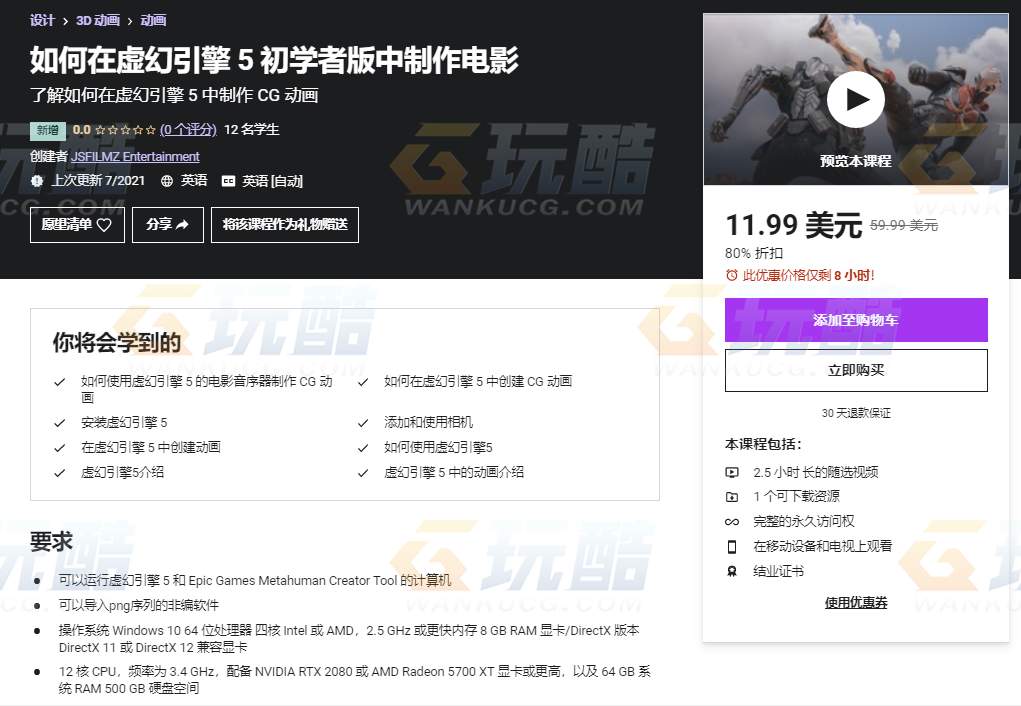This screenshot has height=706, width=1021.
Task: Open the 0个评分 ratings link
Action: pyautogui.click(x=188, y=130)
